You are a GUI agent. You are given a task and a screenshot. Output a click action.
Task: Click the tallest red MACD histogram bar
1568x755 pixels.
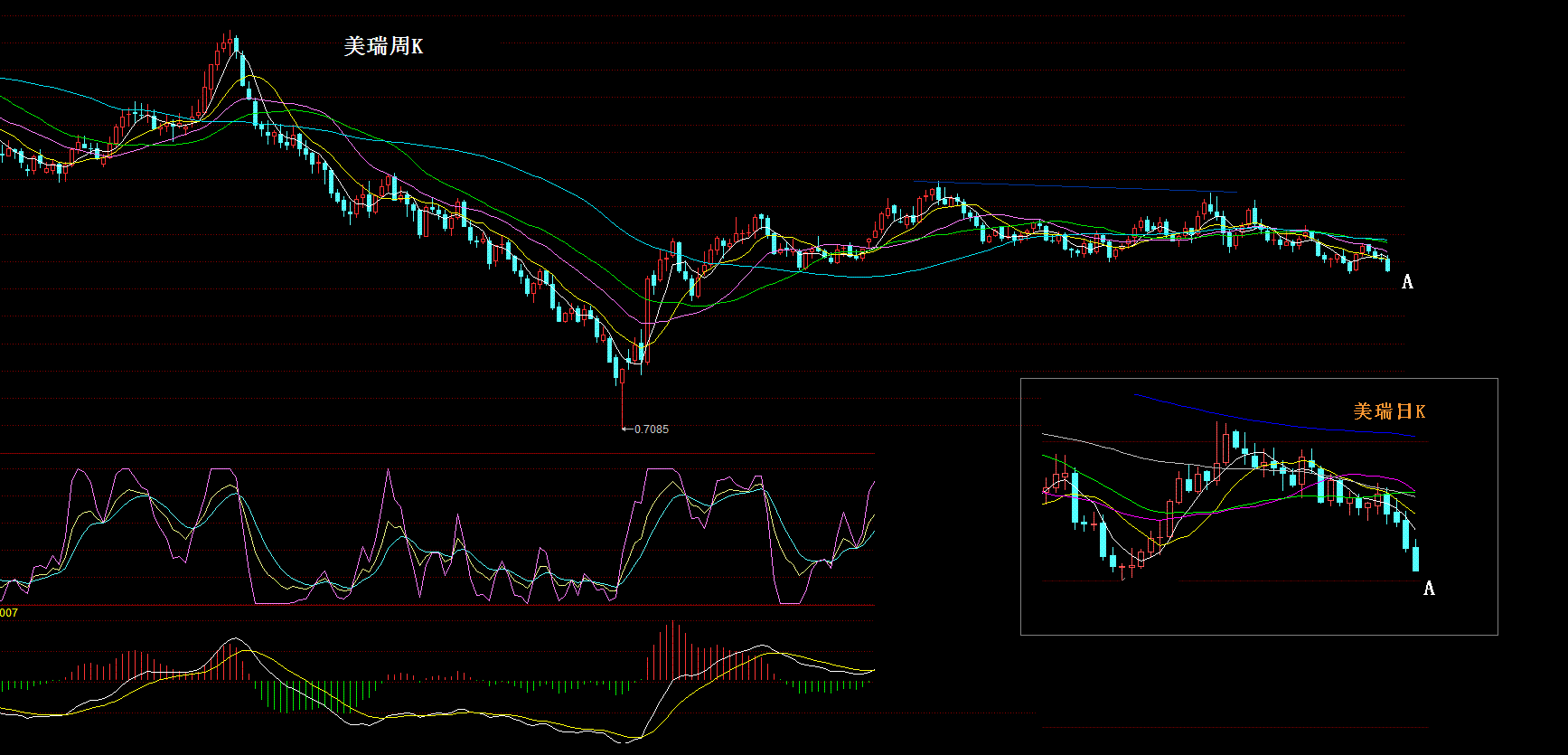(671, 649)
